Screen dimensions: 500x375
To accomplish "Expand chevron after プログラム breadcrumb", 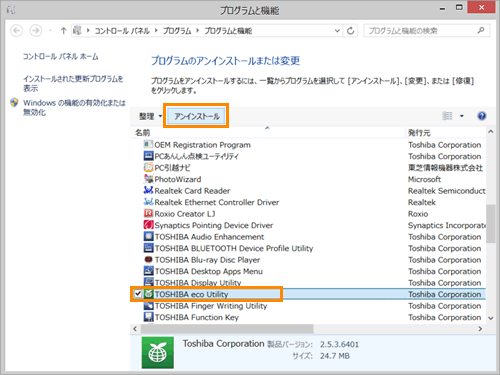I will 197,31.
